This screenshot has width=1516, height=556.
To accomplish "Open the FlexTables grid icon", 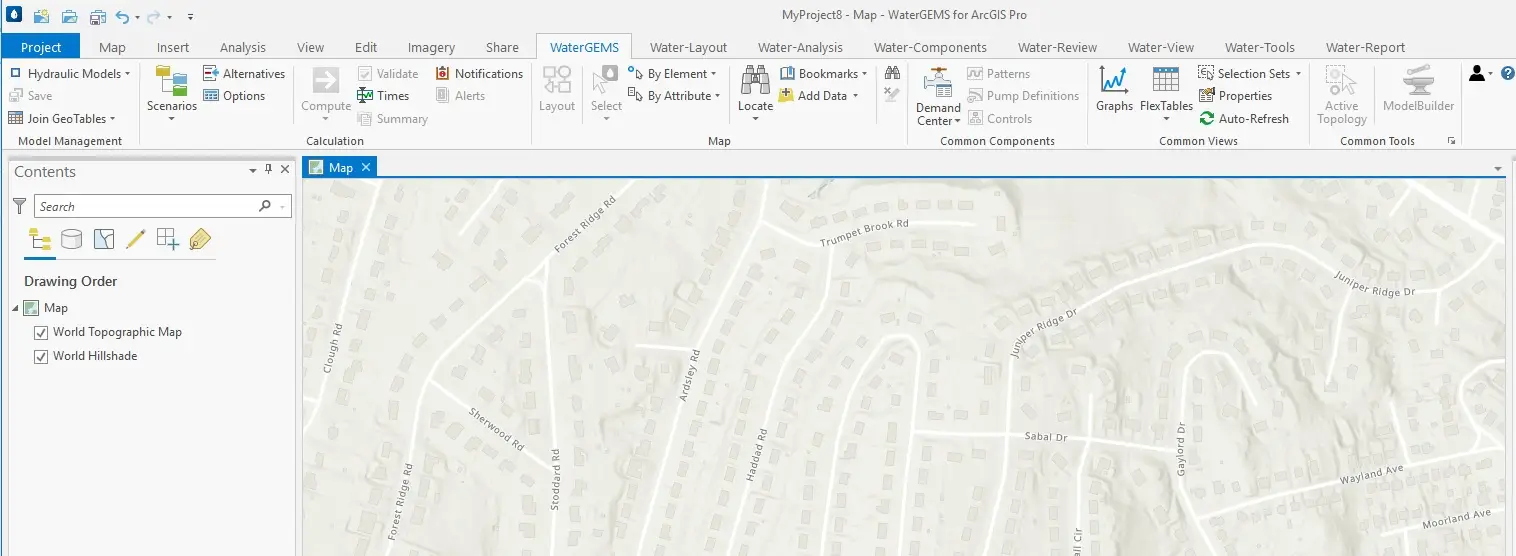I will [x=1166, y=81].
